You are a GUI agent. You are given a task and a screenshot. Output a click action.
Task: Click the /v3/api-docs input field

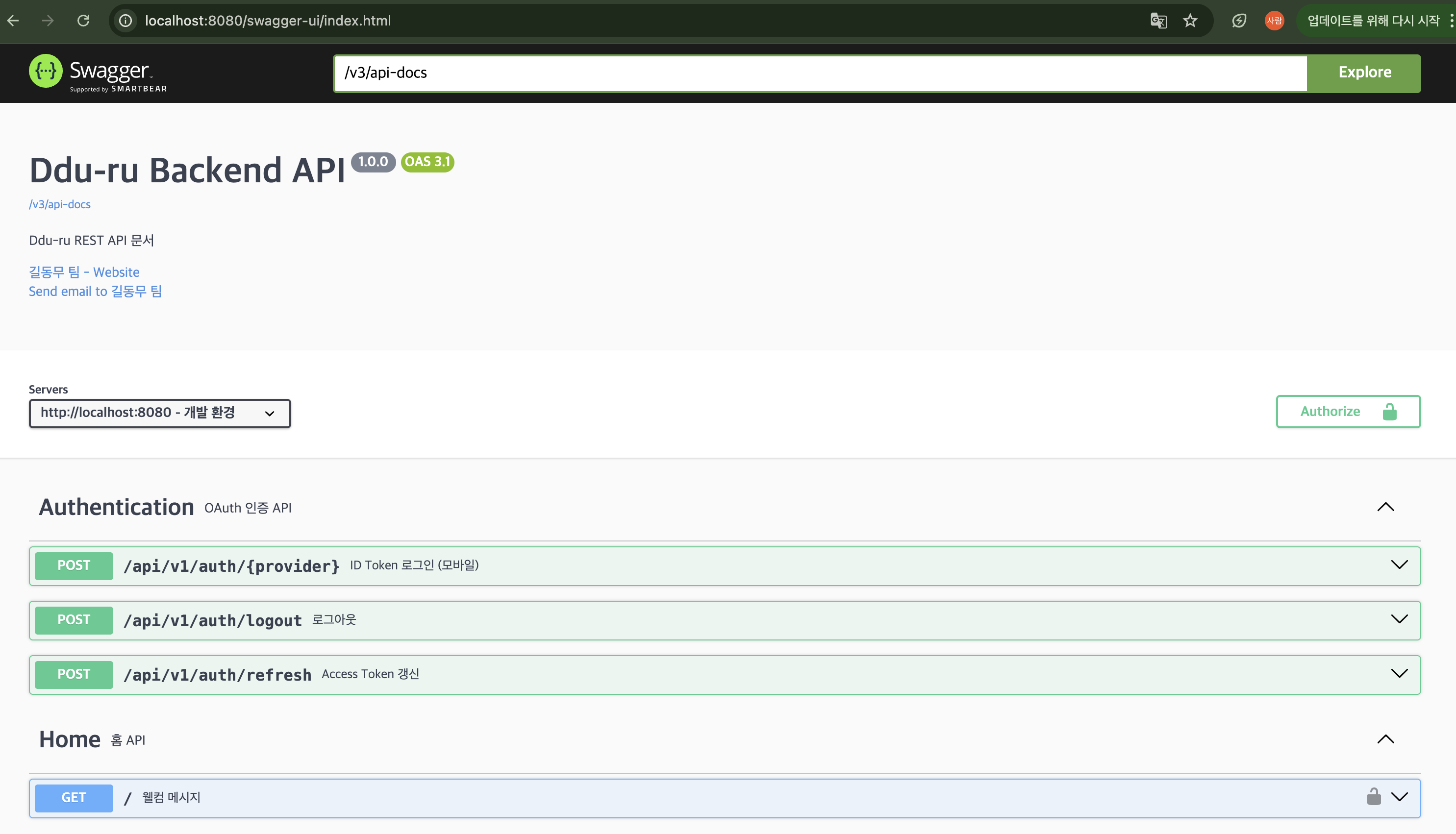tap(819, 73)
